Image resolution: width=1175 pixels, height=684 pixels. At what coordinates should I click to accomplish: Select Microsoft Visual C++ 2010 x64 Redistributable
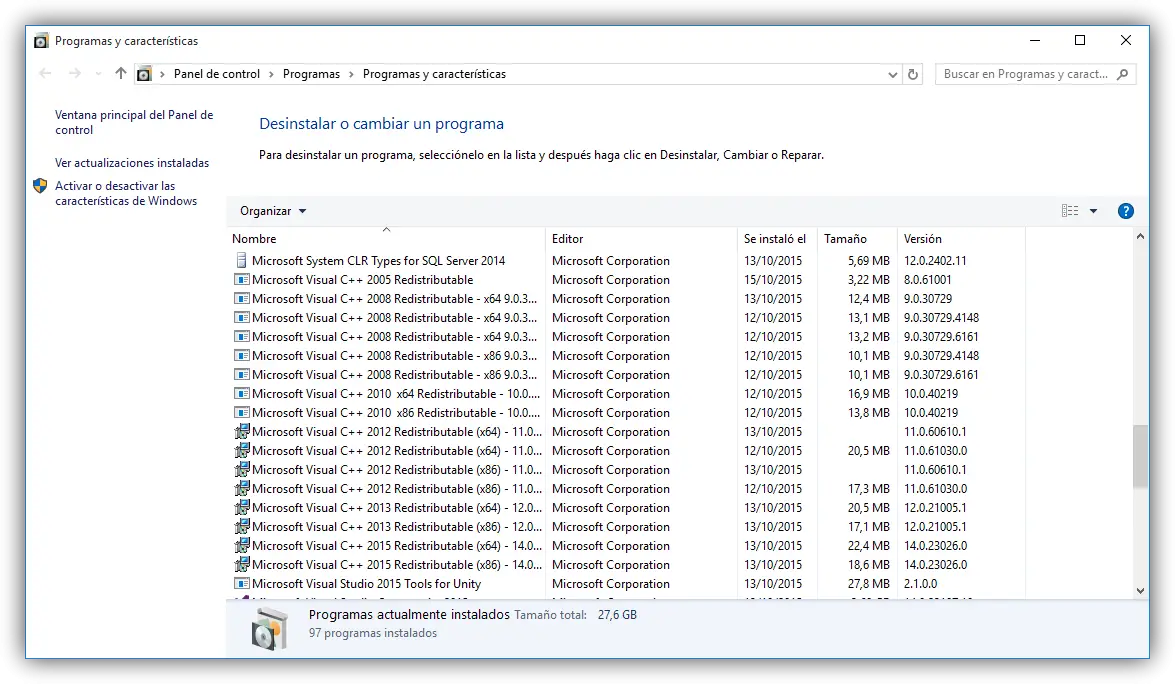pyautogui.click(x=627, y=394)
